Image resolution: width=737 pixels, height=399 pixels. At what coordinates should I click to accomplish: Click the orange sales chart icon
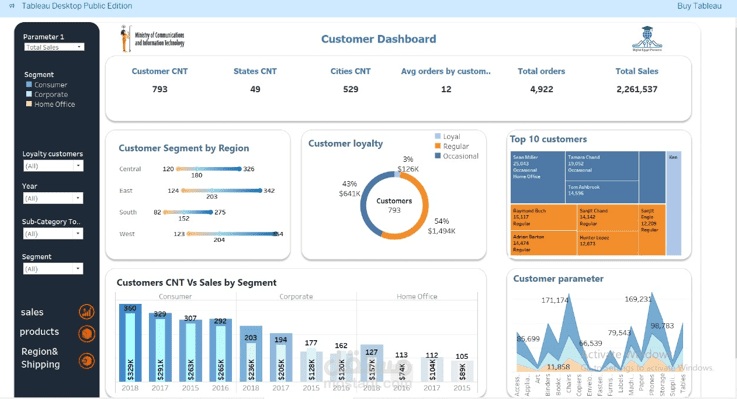coord(86,312)
